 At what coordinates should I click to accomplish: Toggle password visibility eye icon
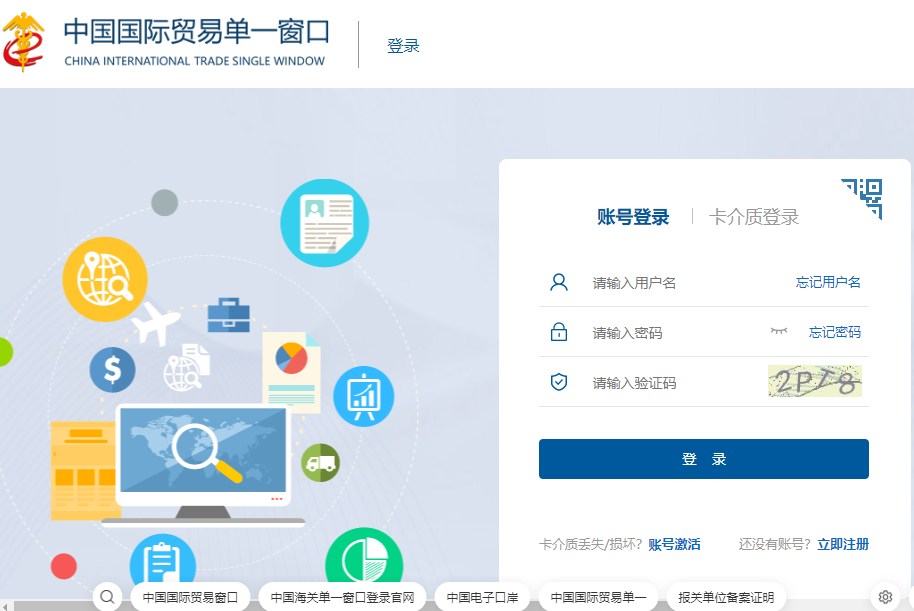point(779,331)
